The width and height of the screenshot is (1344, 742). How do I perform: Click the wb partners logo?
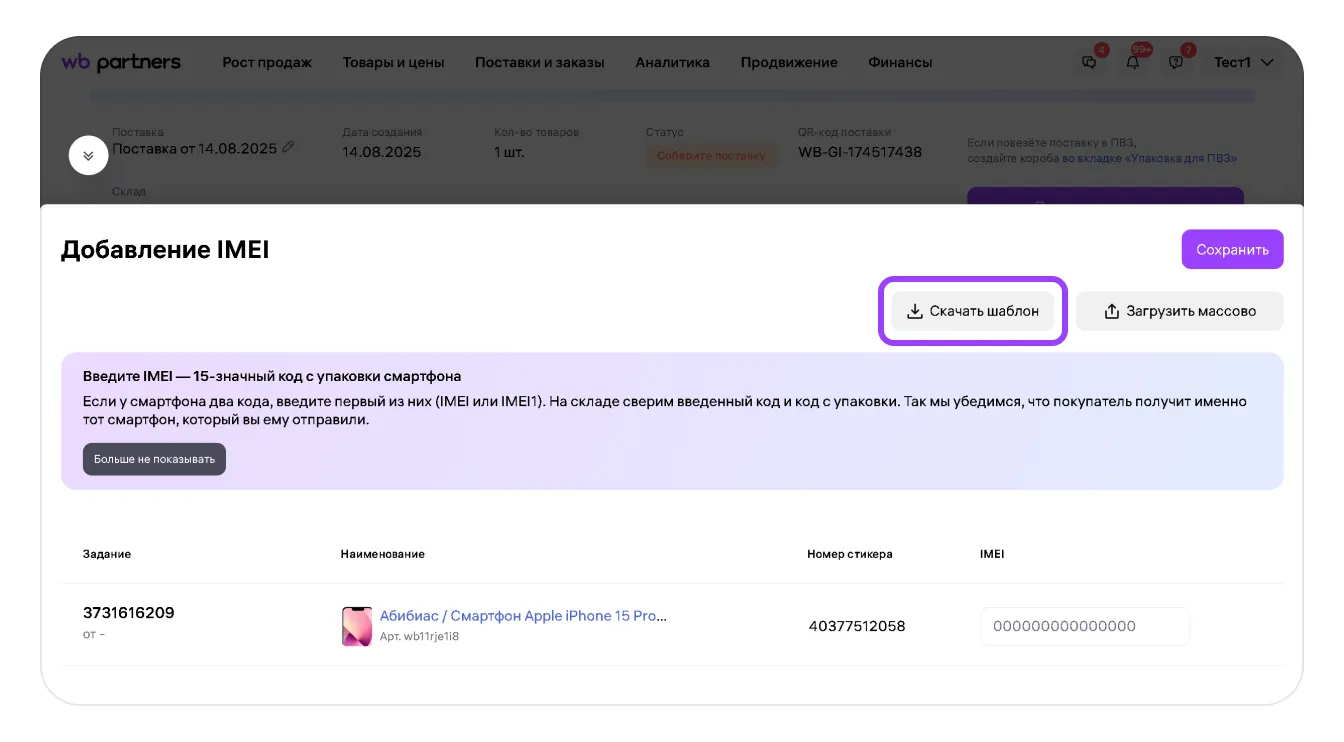click(x=121, y=62)
